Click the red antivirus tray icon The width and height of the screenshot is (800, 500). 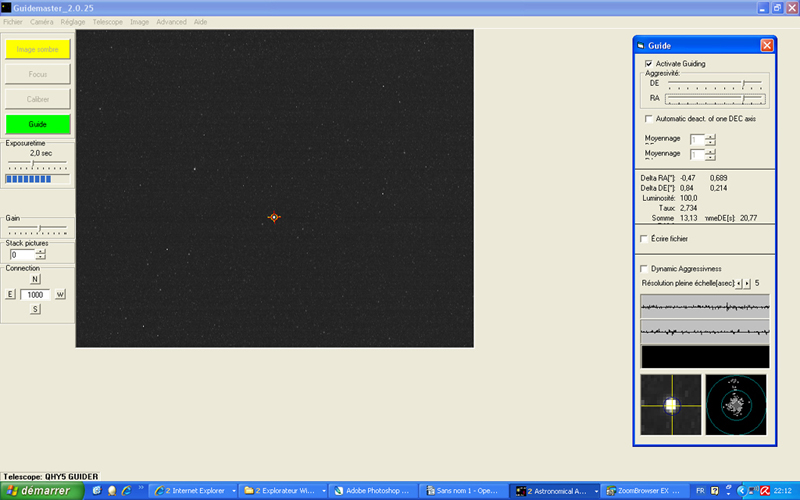[764, 491]
